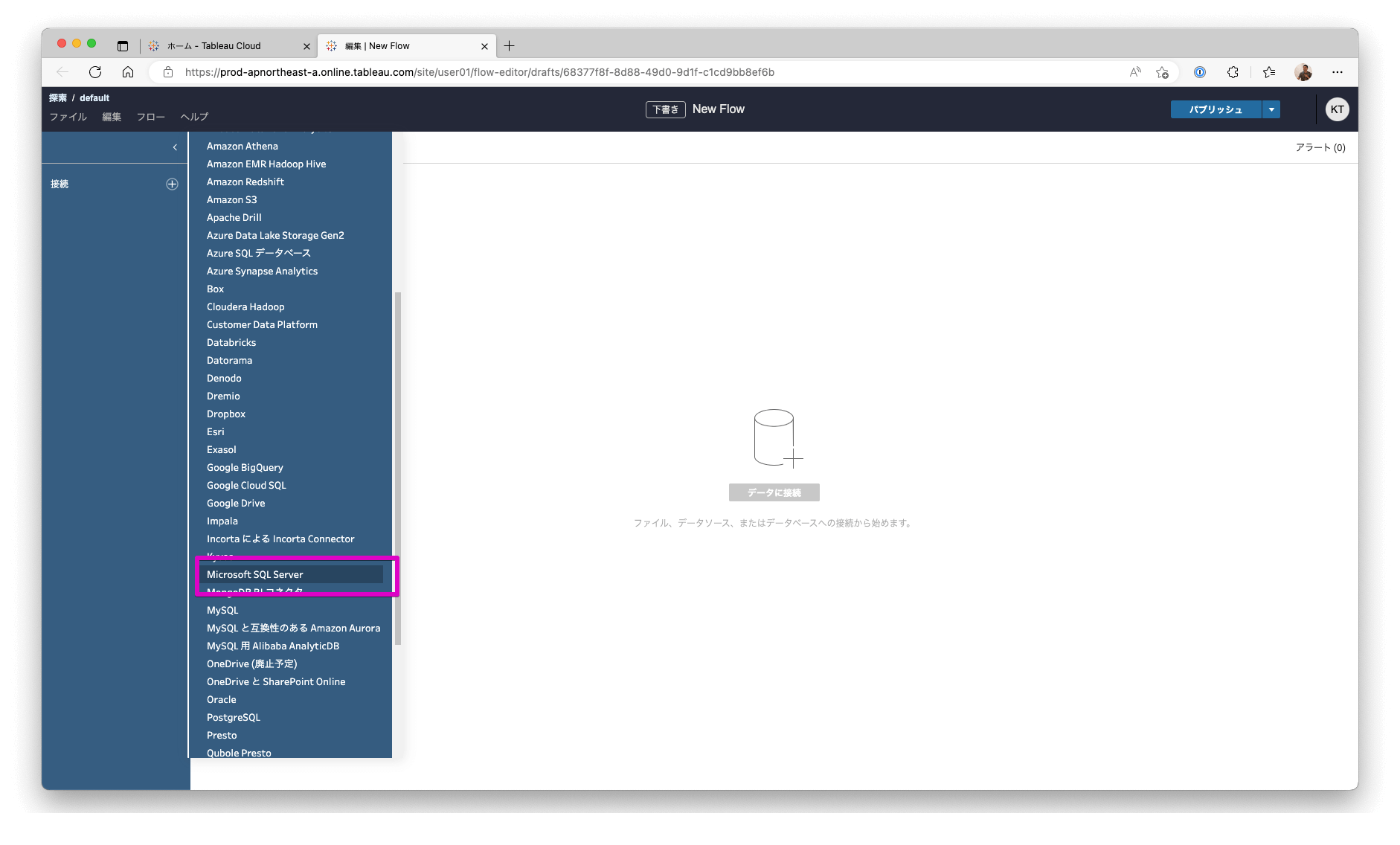The height and width of the screenshot is (845, 1400).
Task: Add this page to favorites
Action: [1162, 72]
